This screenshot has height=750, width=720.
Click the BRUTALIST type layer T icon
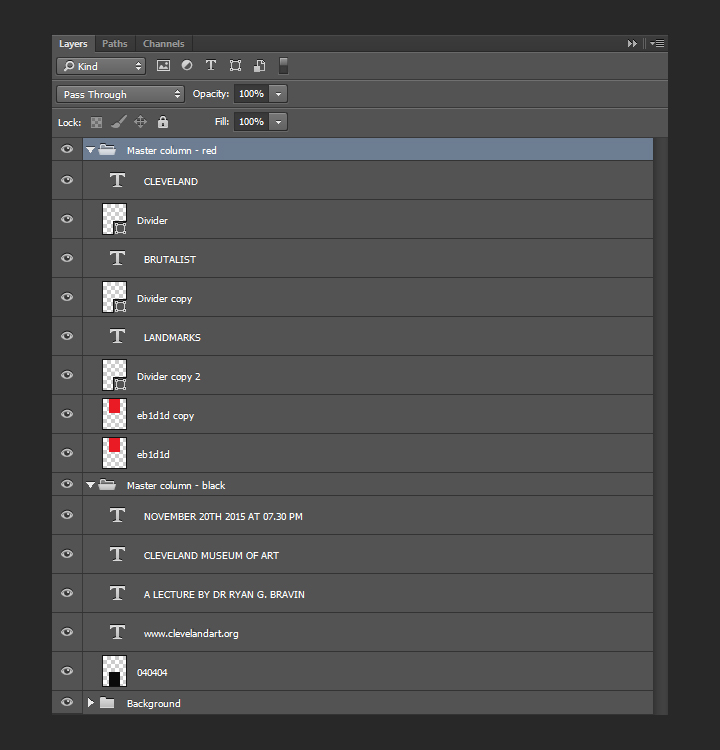click(x=117, y=258)
